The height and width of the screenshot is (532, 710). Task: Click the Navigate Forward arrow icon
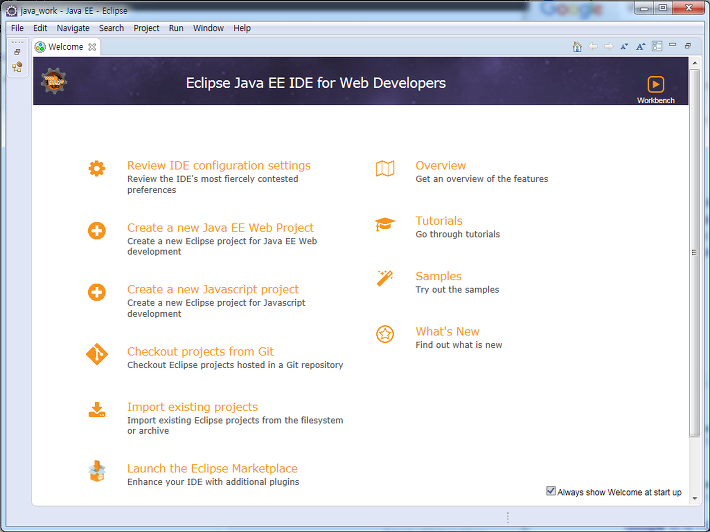[x=609, y=47]
